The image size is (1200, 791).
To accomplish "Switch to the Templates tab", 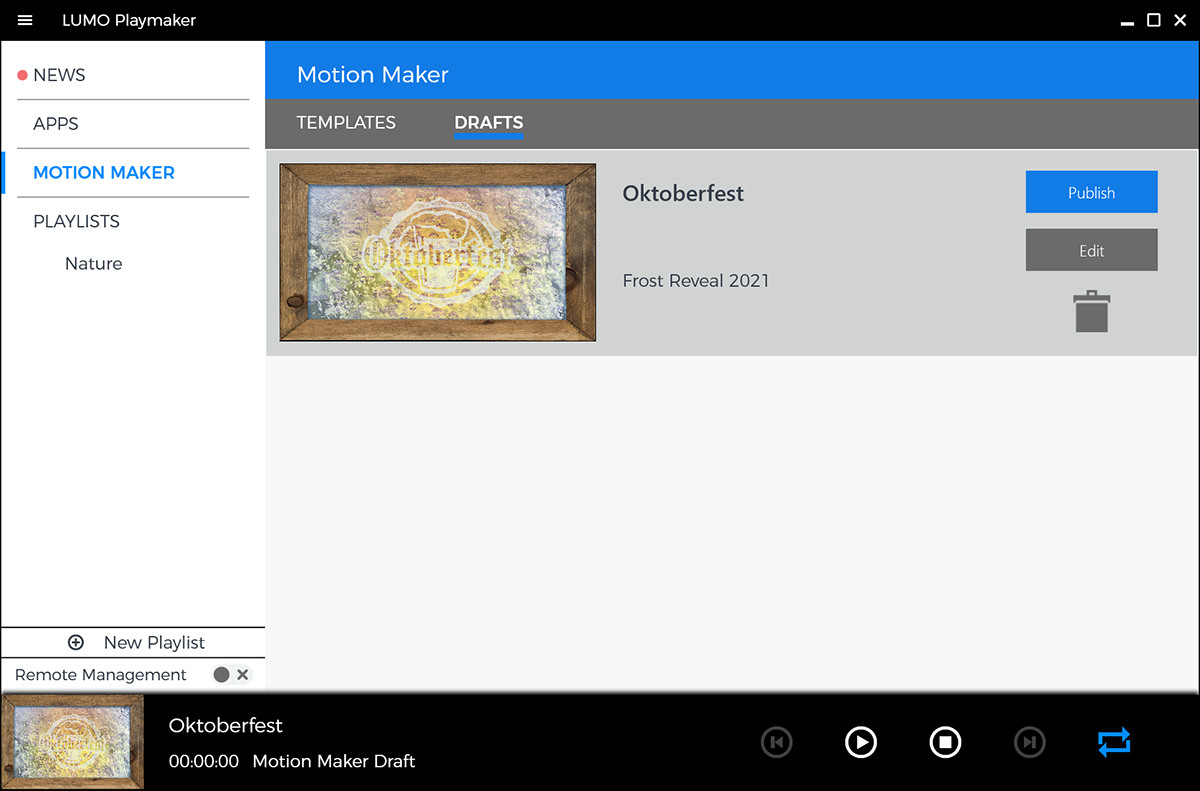I will [346, 123].
